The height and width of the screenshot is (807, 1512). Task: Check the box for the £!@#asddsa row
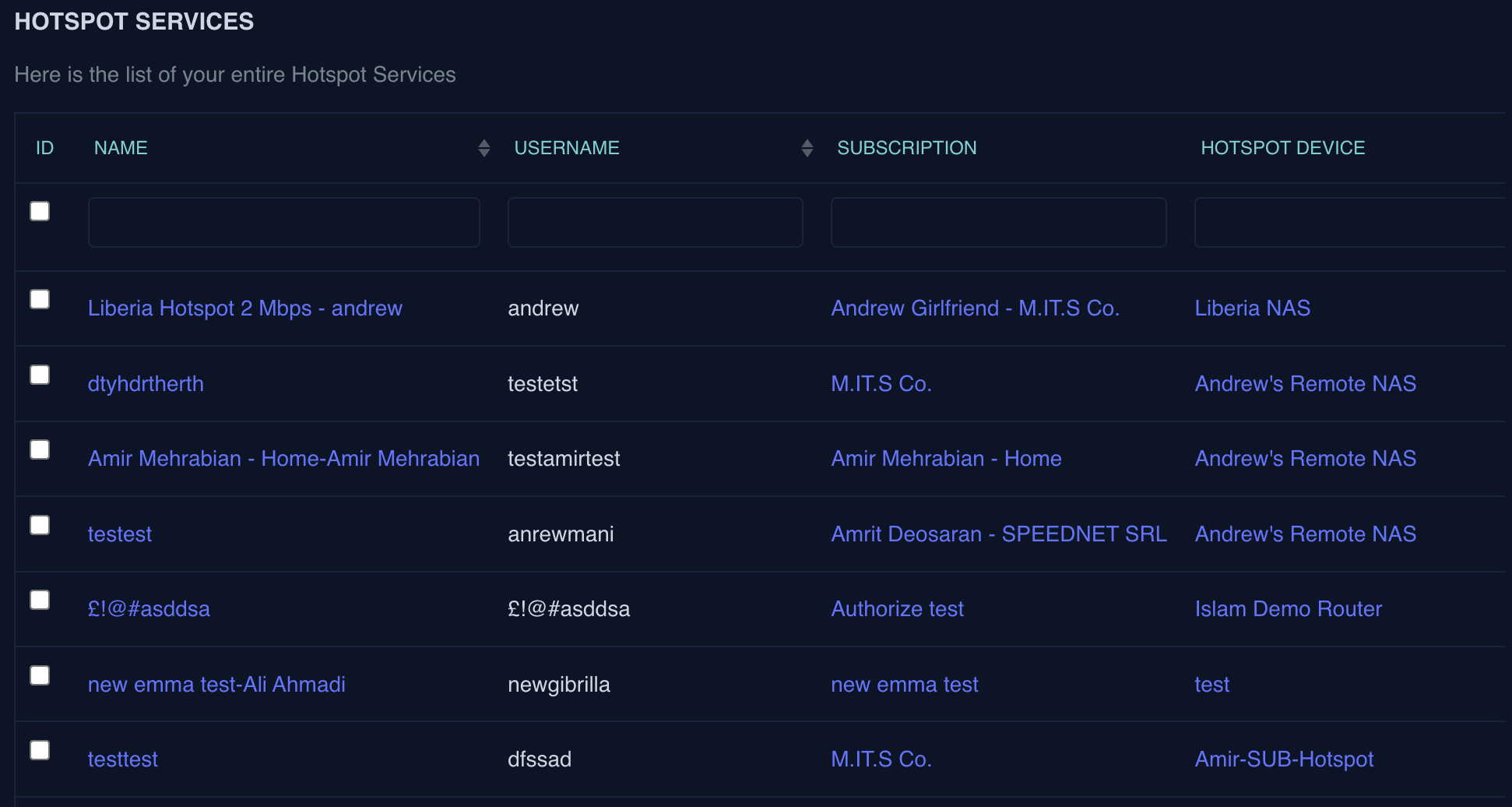pyautogui.click(x=40, y=600)
